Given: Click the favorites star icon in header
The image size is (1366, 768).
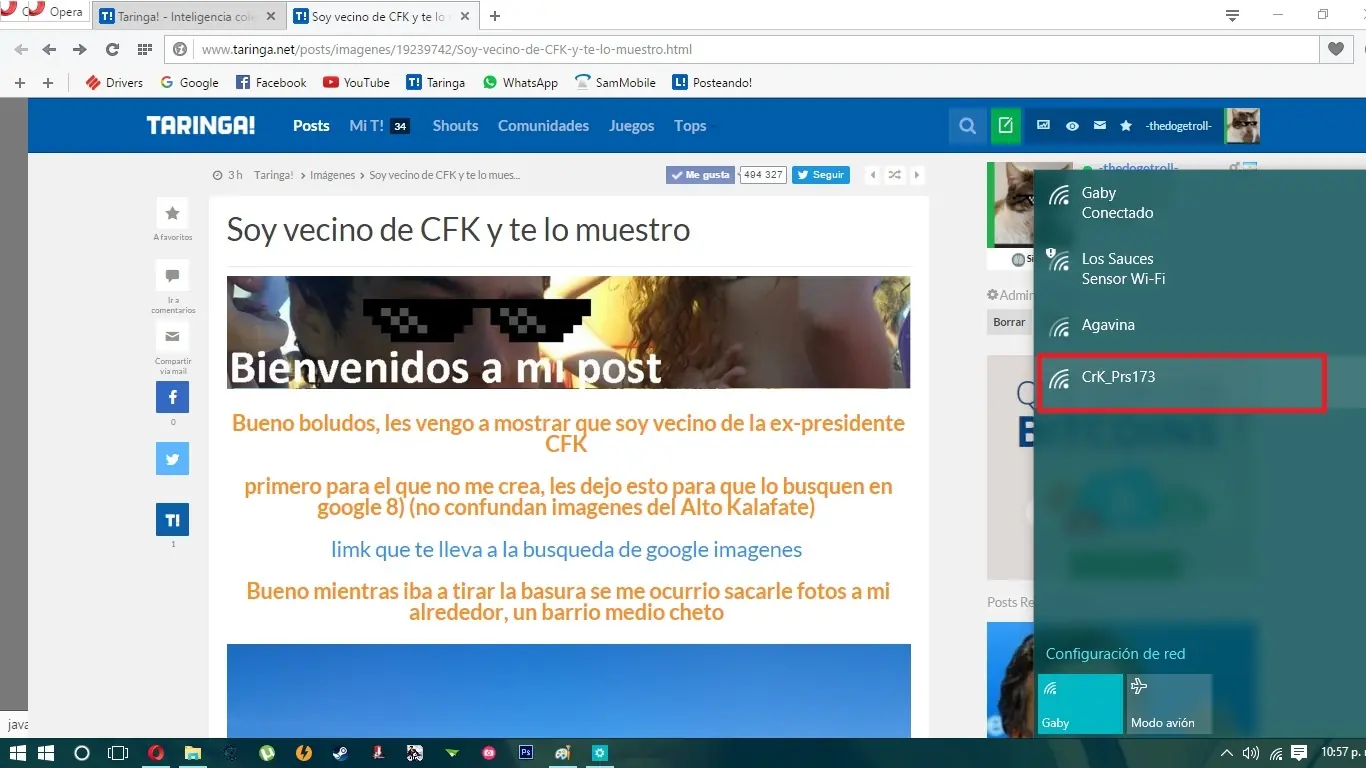Looking at the screenshot, I should point(1126,126).
